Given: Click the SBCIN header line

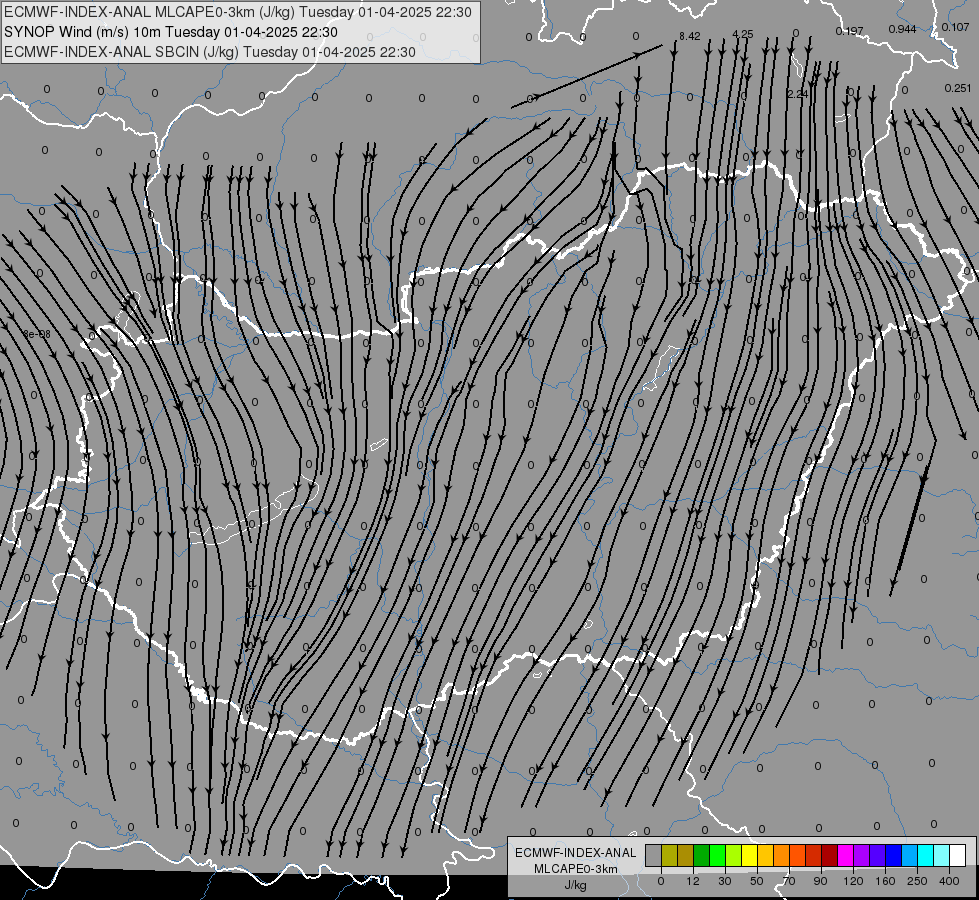Looking at the screenshot, I should tap(210, 52).
